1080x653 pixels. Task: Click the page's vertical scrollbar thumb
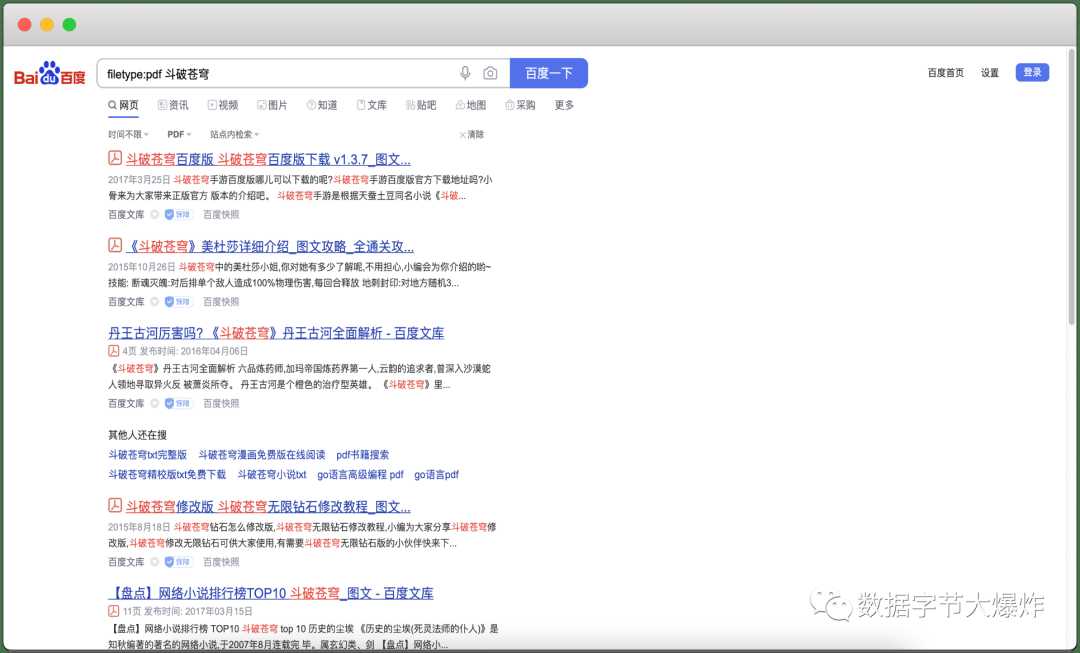click(1071, 186)
